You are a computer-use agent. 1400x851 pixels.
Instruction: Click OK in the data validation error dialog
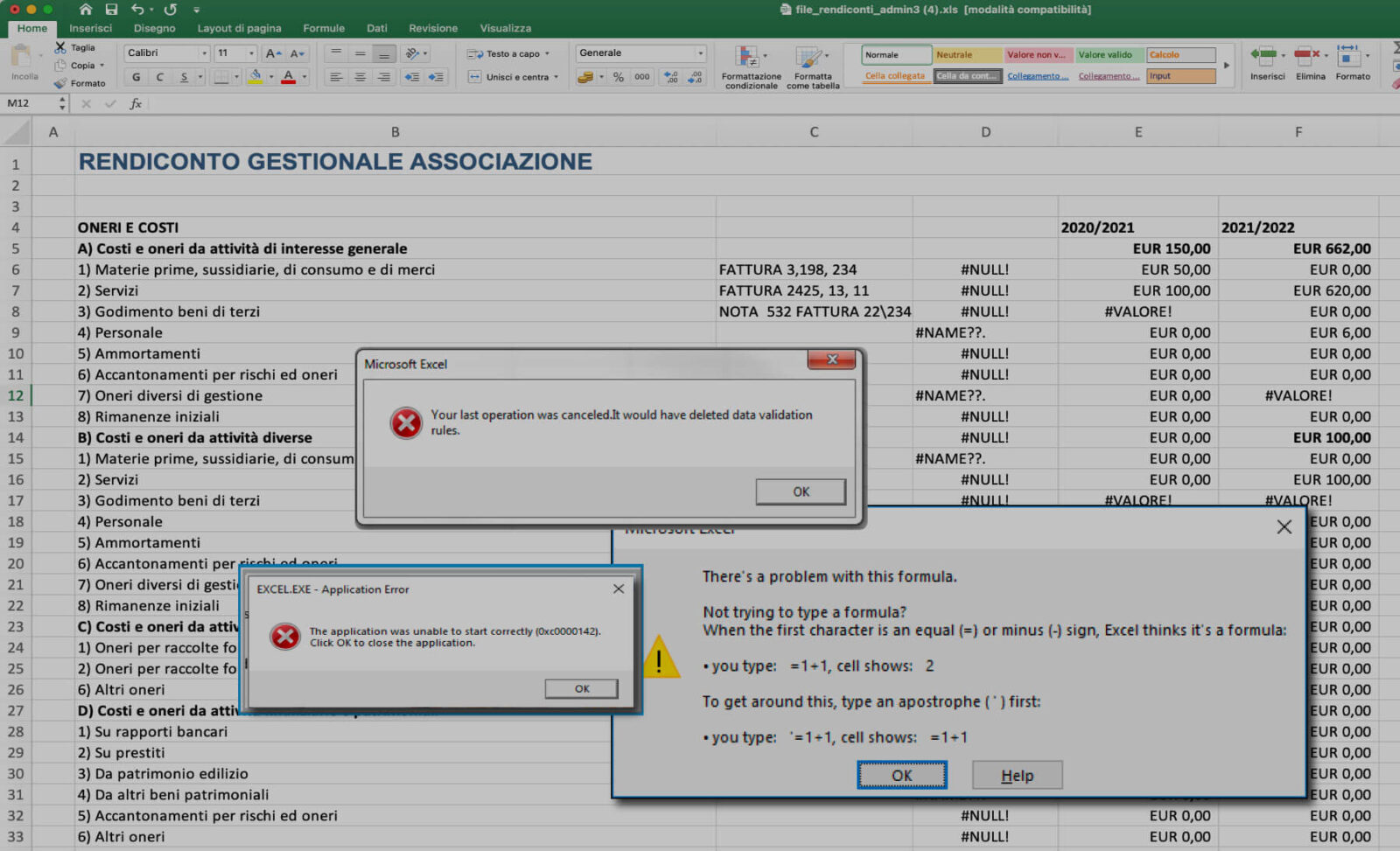801,492
